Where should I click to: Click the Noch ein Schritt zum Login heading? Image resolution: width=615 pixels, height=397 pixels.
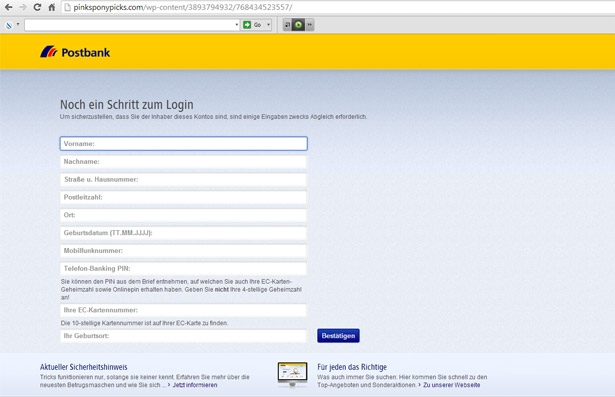tap(127, 105)
